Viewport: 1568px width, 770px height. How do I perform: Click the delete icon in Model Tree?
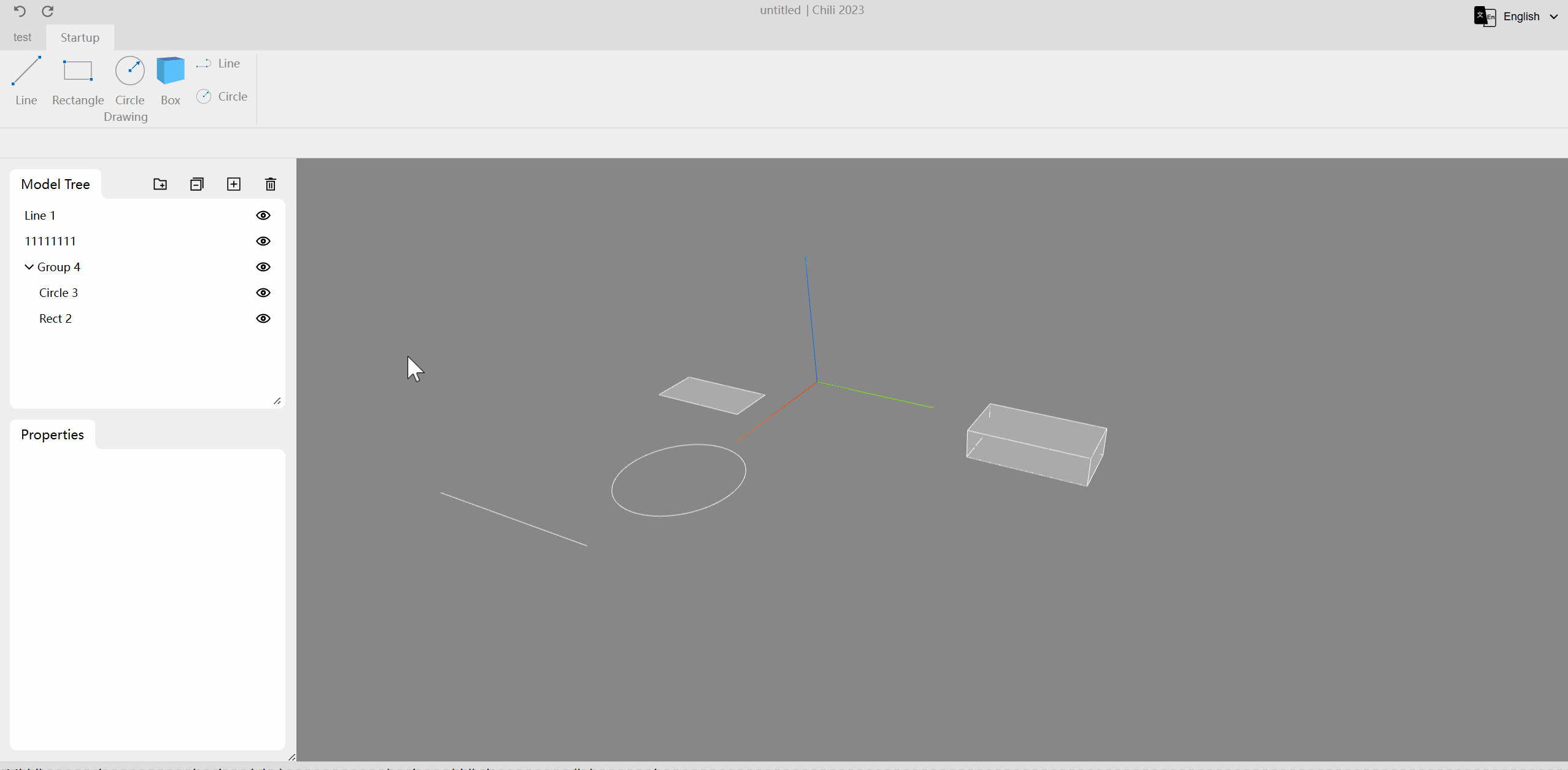(270, 184)
